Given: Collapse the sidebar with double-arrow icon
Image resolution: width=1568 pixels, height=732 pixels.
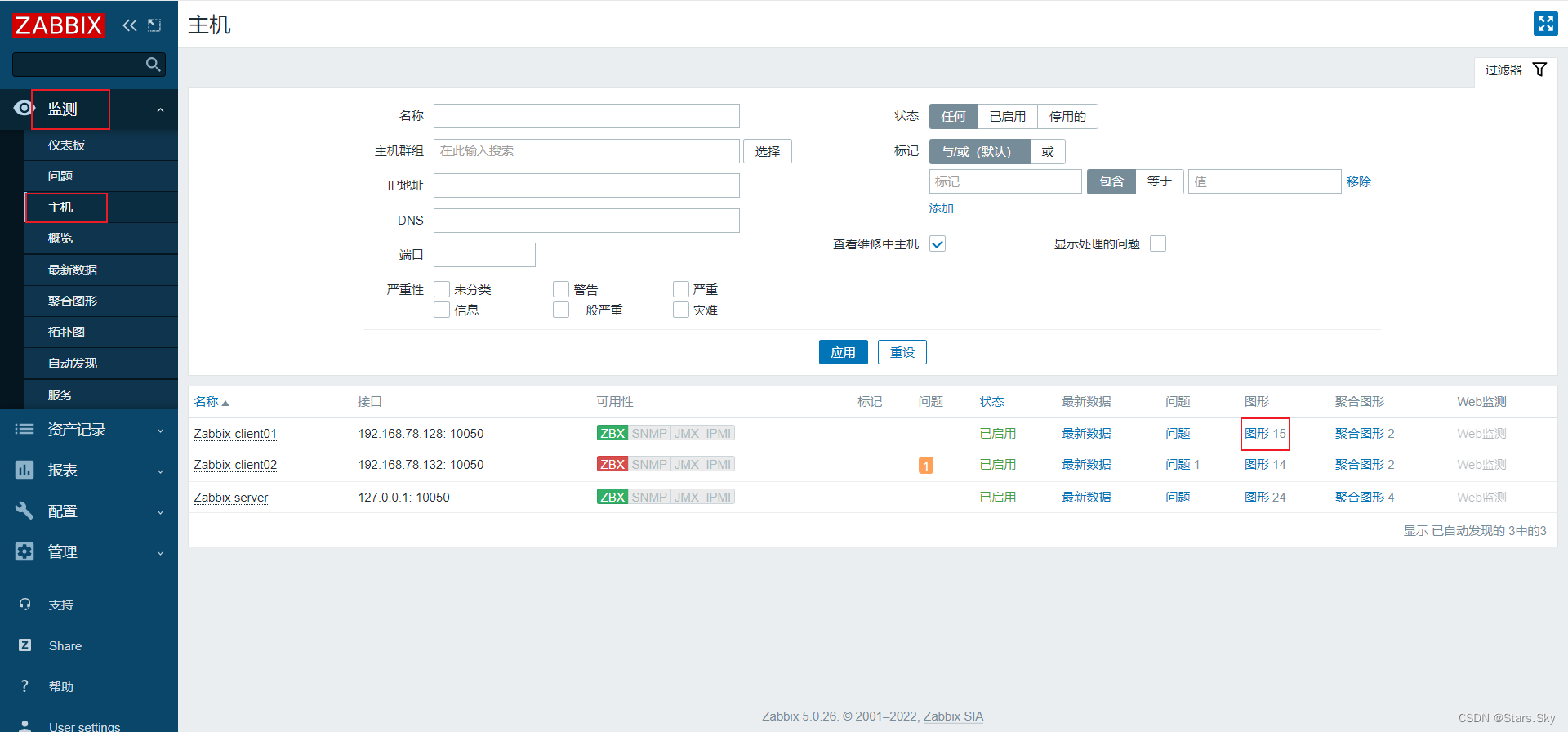Looking at the screenshot, I should [x=130, y=25].
